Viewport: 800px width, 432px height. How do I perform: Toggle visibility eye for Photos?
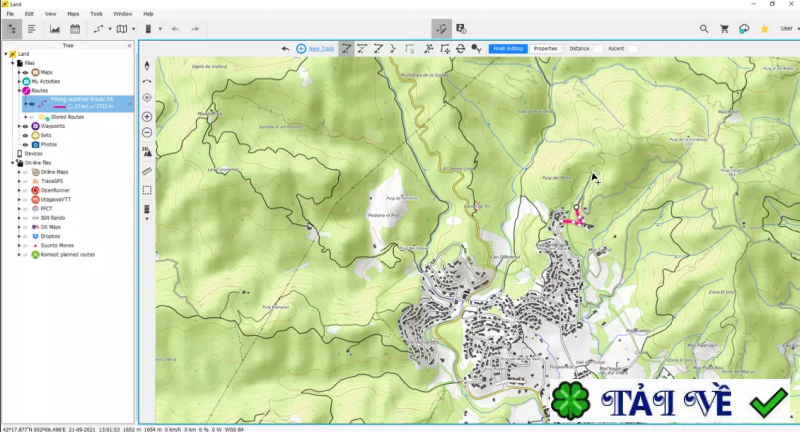[x=25, y=145]
